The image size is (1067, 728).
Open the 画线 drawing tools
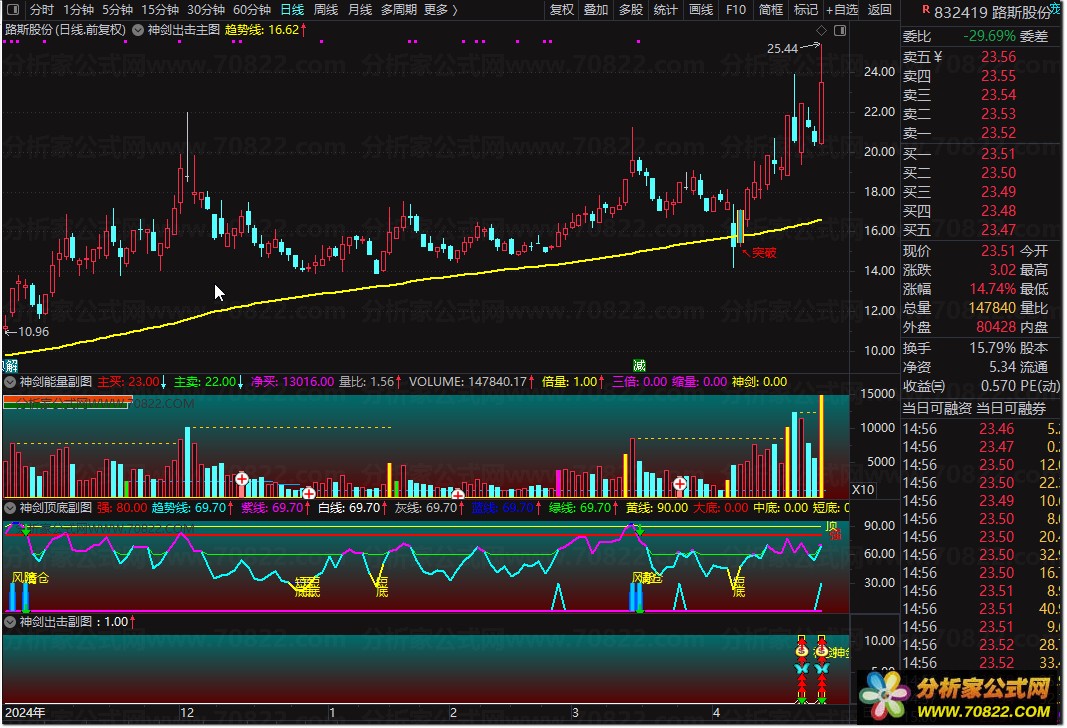point(701,10)
